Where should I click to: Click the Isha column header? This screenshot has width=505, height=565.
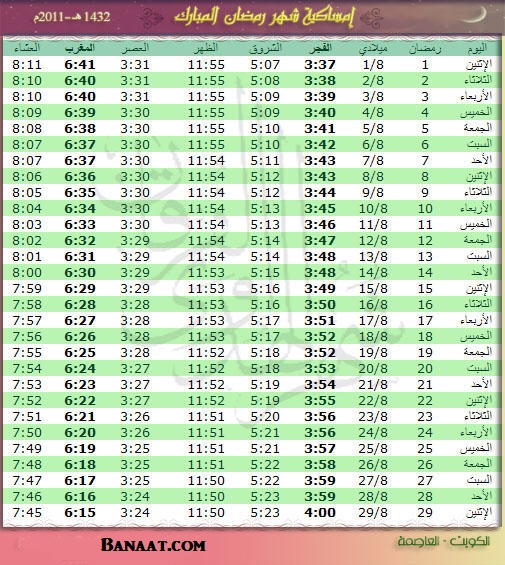pos(27,48)
